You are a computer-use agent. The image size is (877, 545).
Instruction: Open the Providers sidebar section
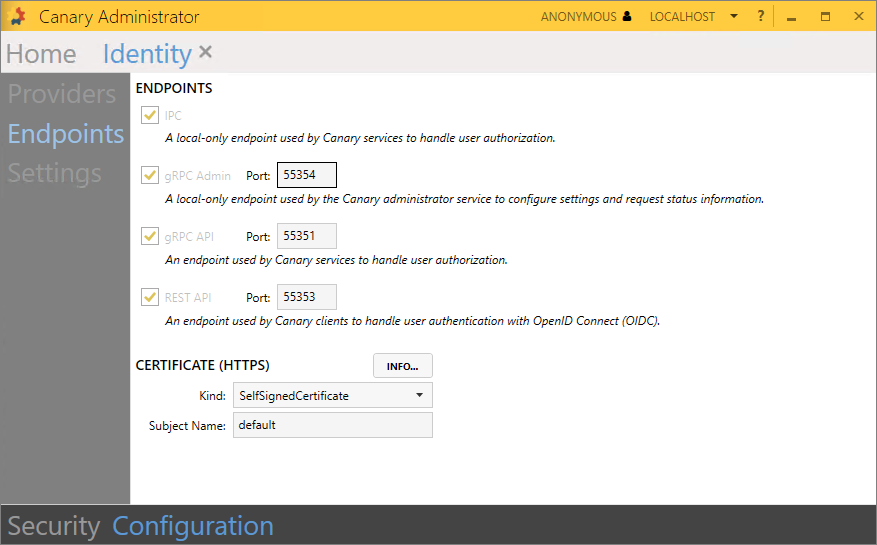(62, 94)
